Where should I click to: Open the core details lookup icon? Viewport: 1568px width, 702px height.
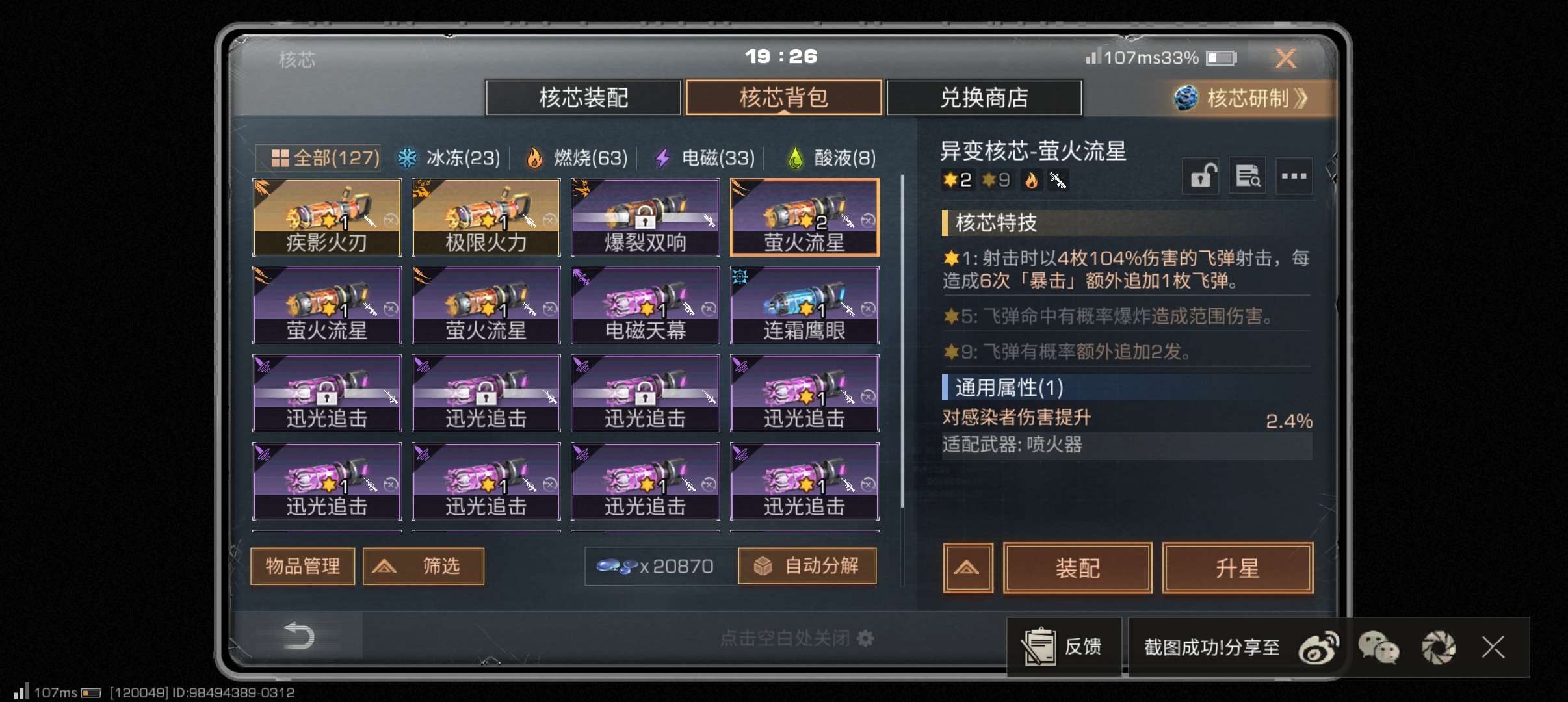1248,175
